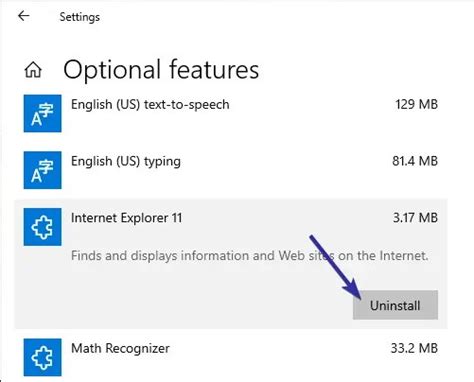Click the English (US) typing language icon
Screen dimensions: 474x382
coord(42,170)
